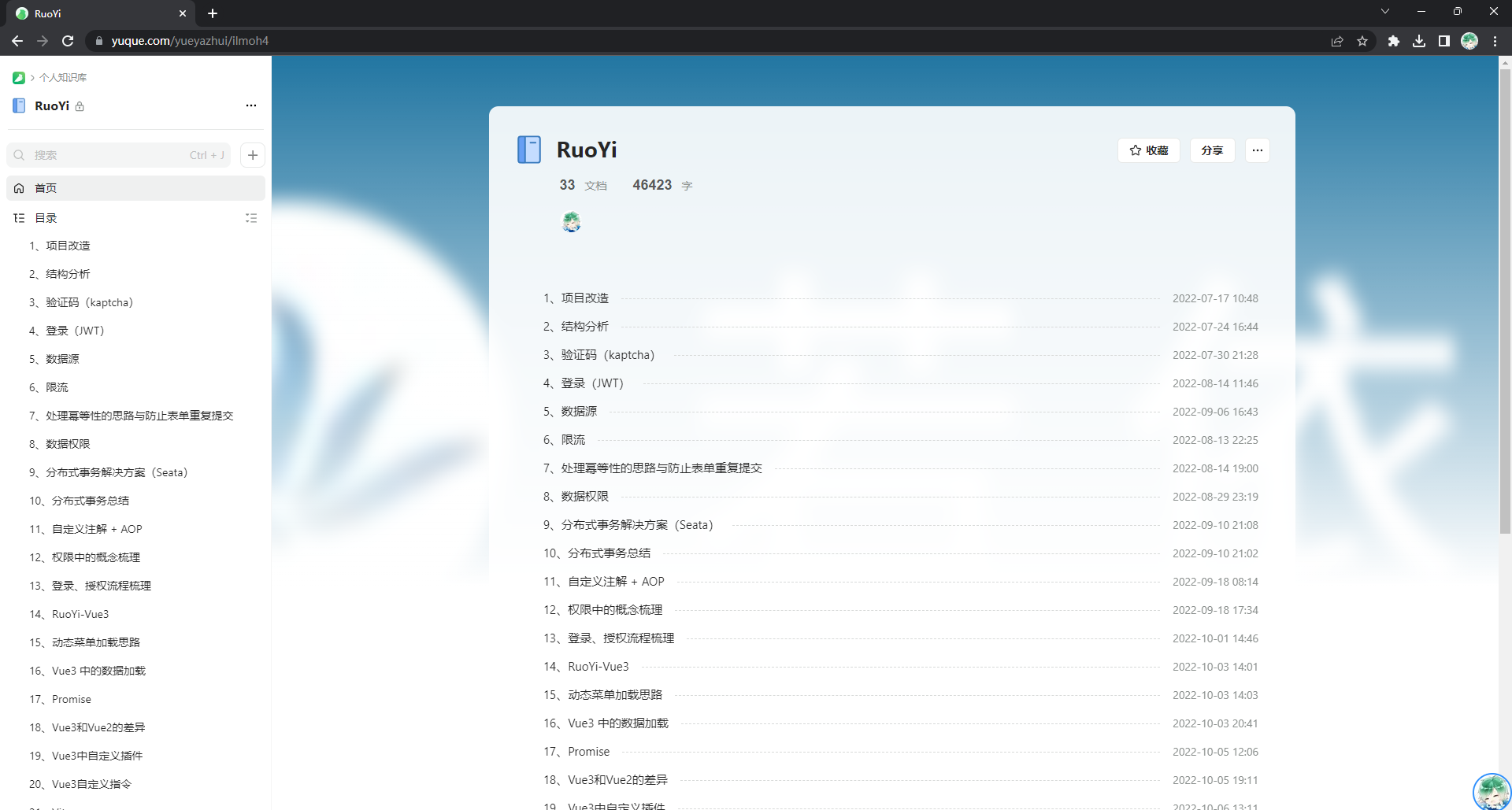
Task: Open a new tab with plus button
Action: coord(213,13)
